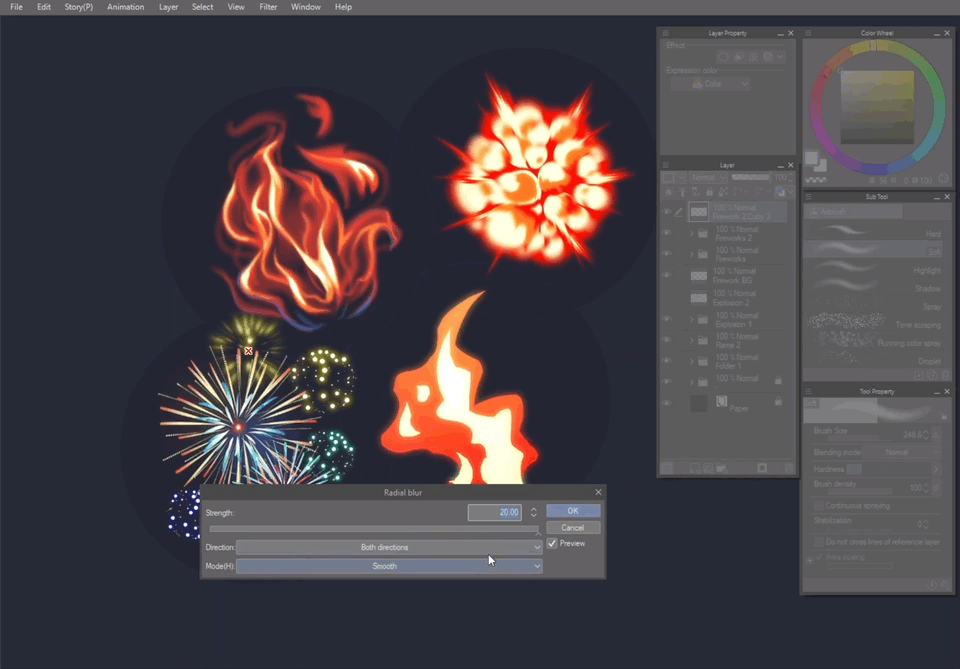Select the Firework BG layer thumbnail
Viewport: 960px width, 669px height.
tap(699, 276)
